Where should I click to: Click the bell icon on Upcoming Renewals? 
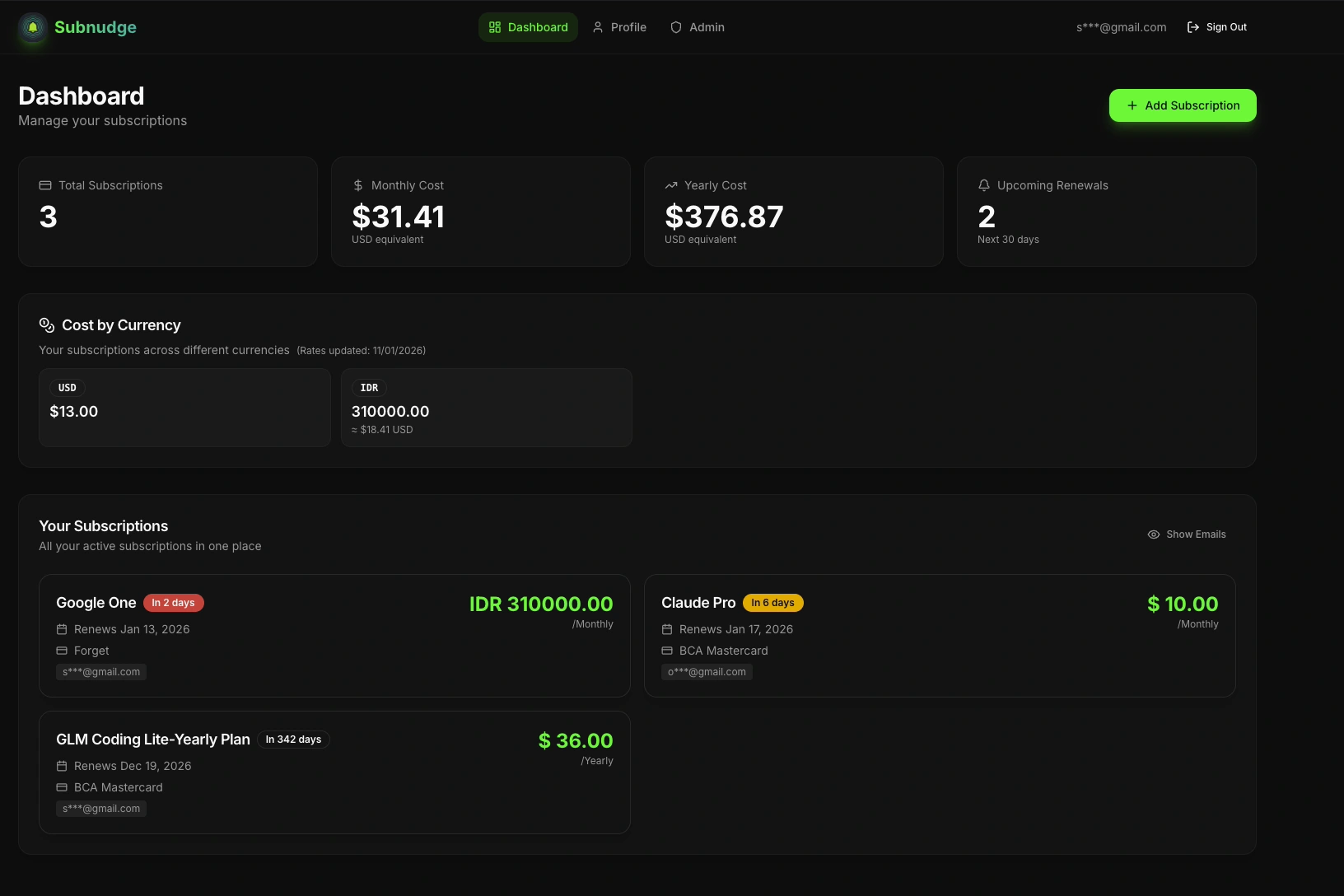click(984, 185)
